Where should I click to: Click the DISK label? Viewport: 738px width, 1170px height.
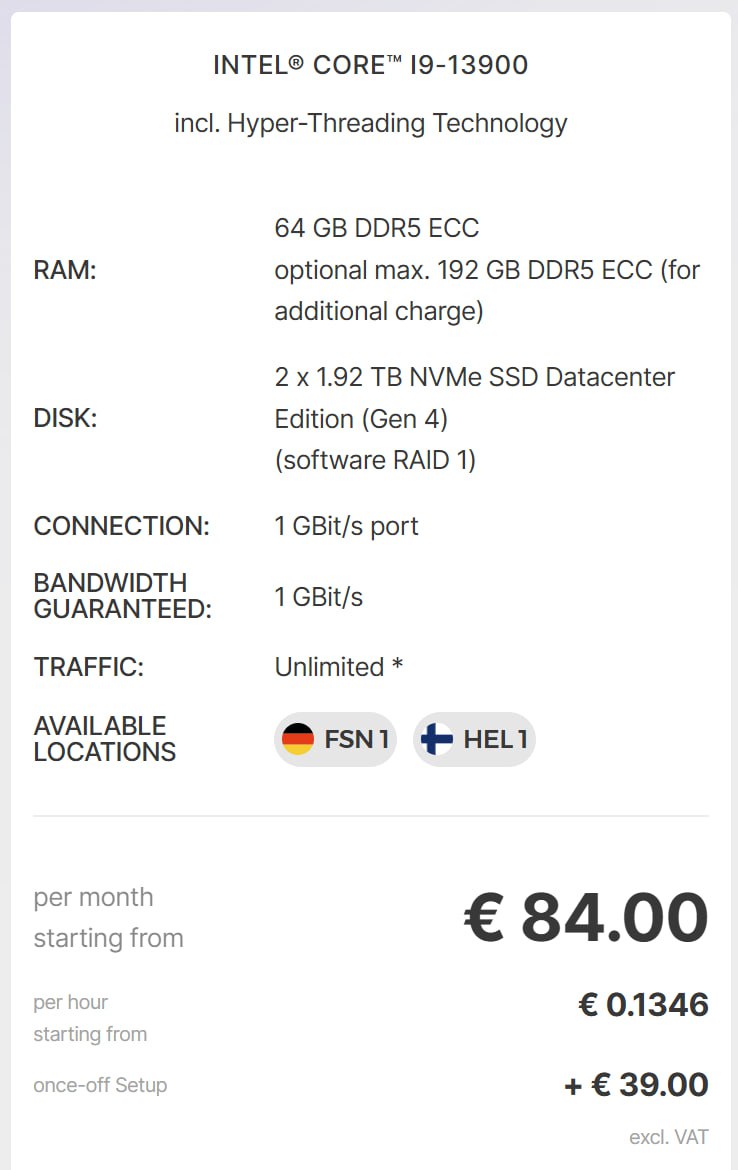click(x=65, y=418)
